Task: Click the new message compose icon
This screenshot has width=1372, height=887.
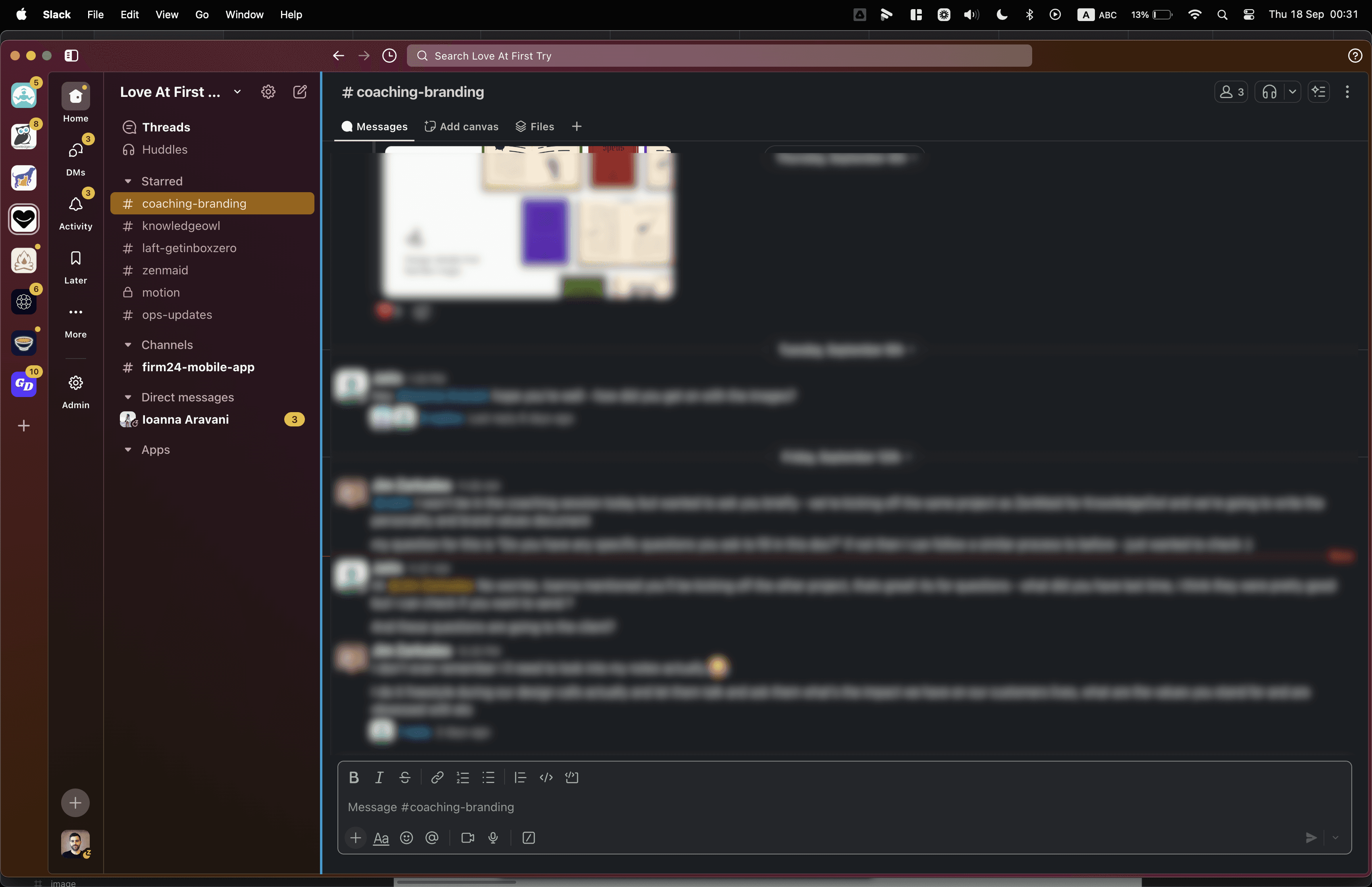Action: pos(300,92)
